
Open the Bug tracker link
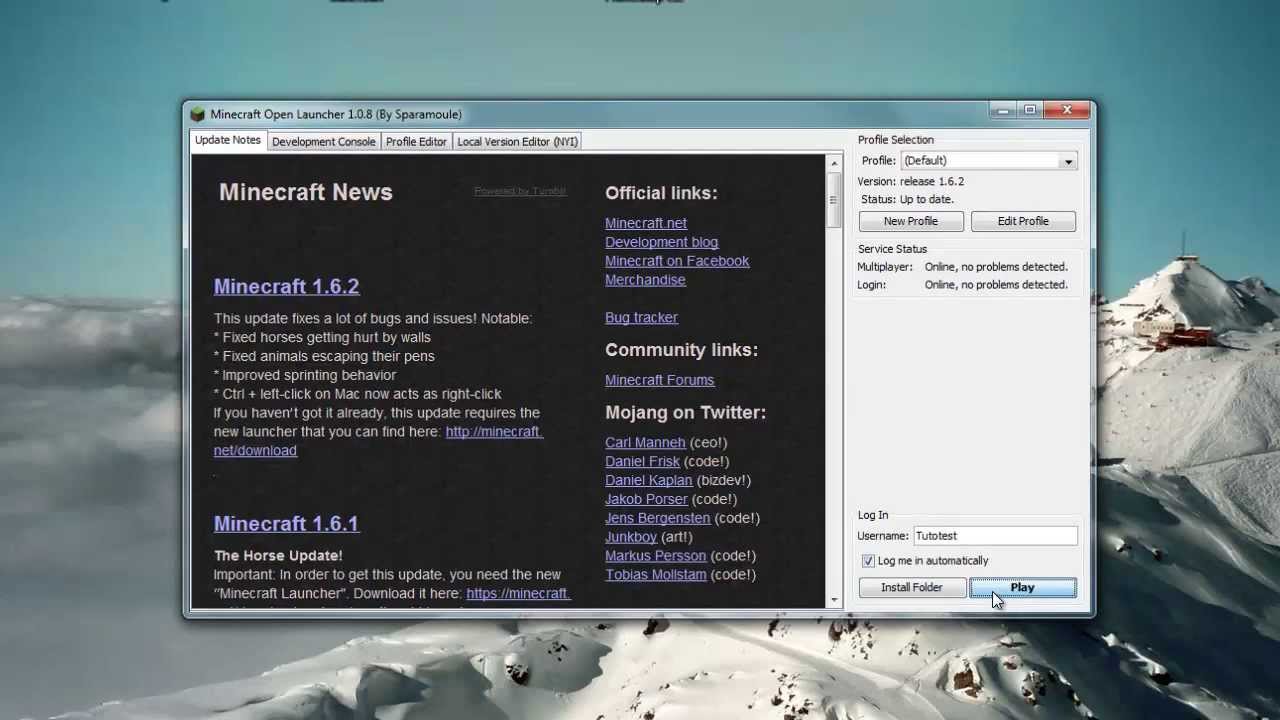pyautogui.click(x=641, y=318)
